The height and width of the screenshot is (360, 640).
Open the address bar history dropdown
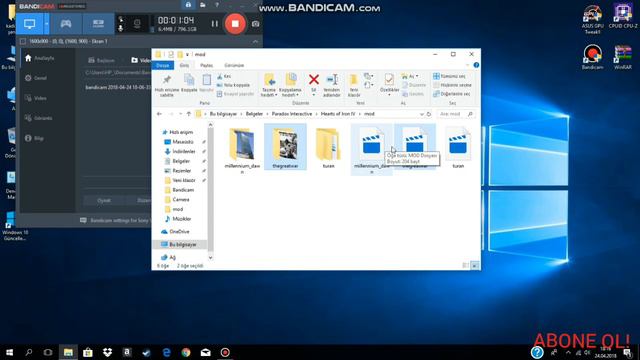click(x=421, y=114)
